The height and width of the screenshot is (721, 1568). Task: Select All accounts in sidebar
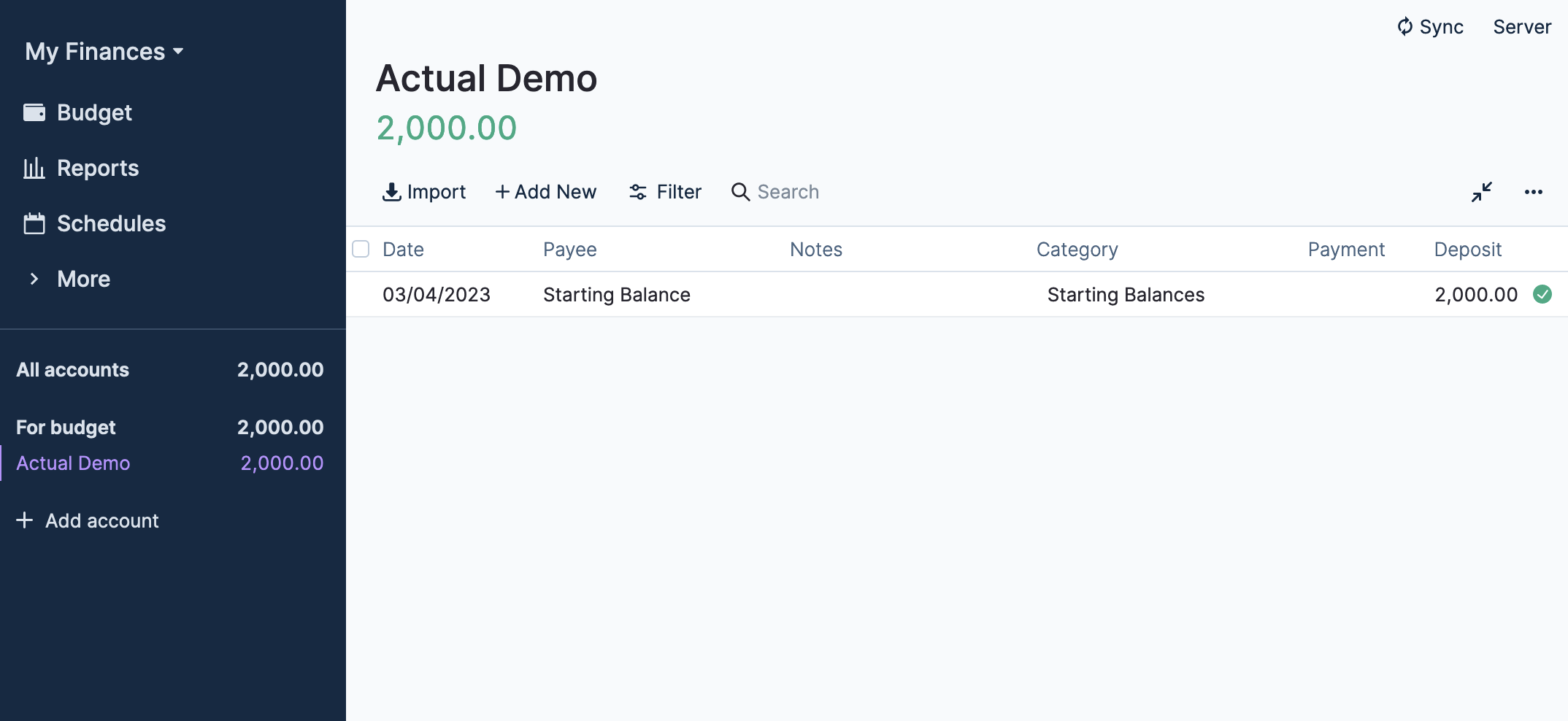point(73,370)
